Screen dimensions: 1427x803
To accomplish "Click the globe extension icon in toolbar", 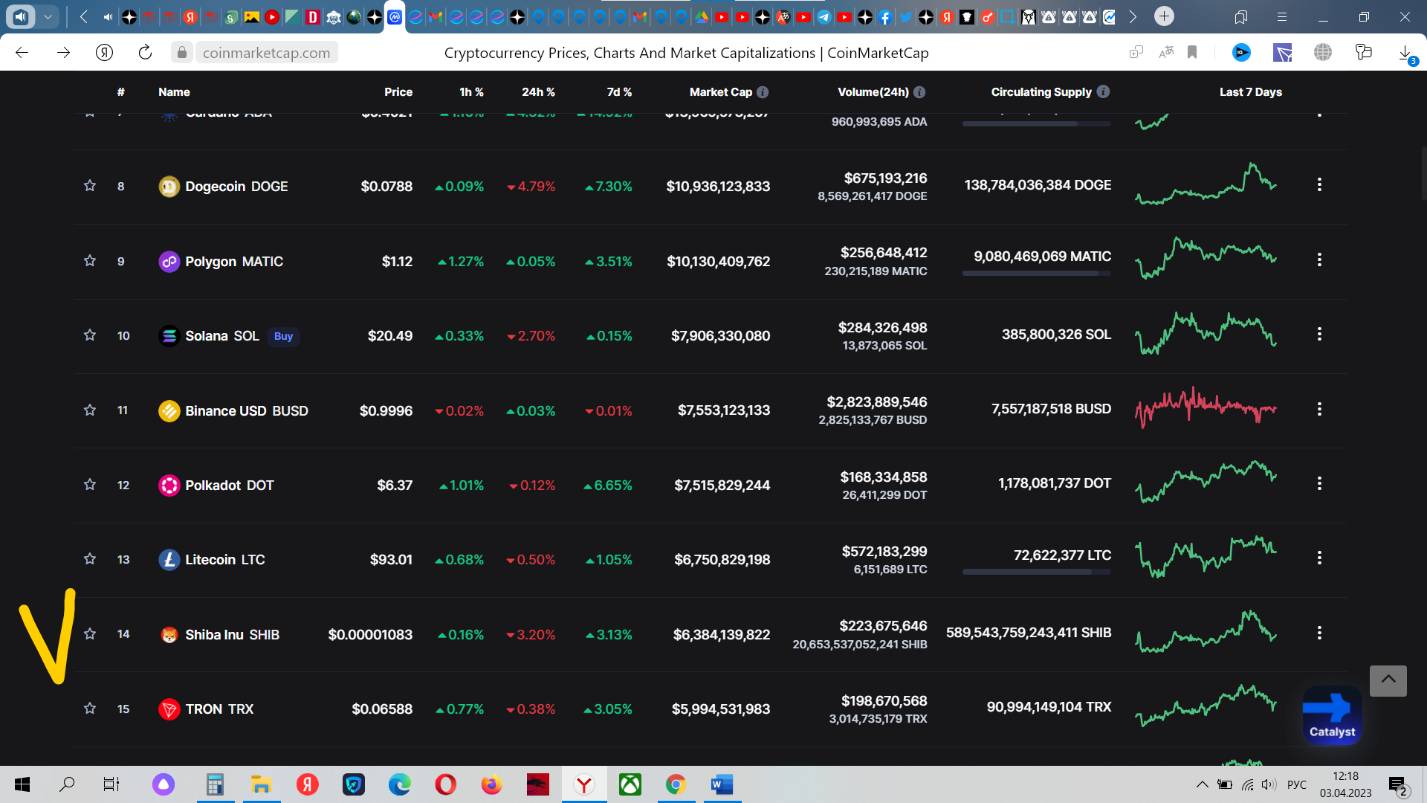I will point(1323,53).
